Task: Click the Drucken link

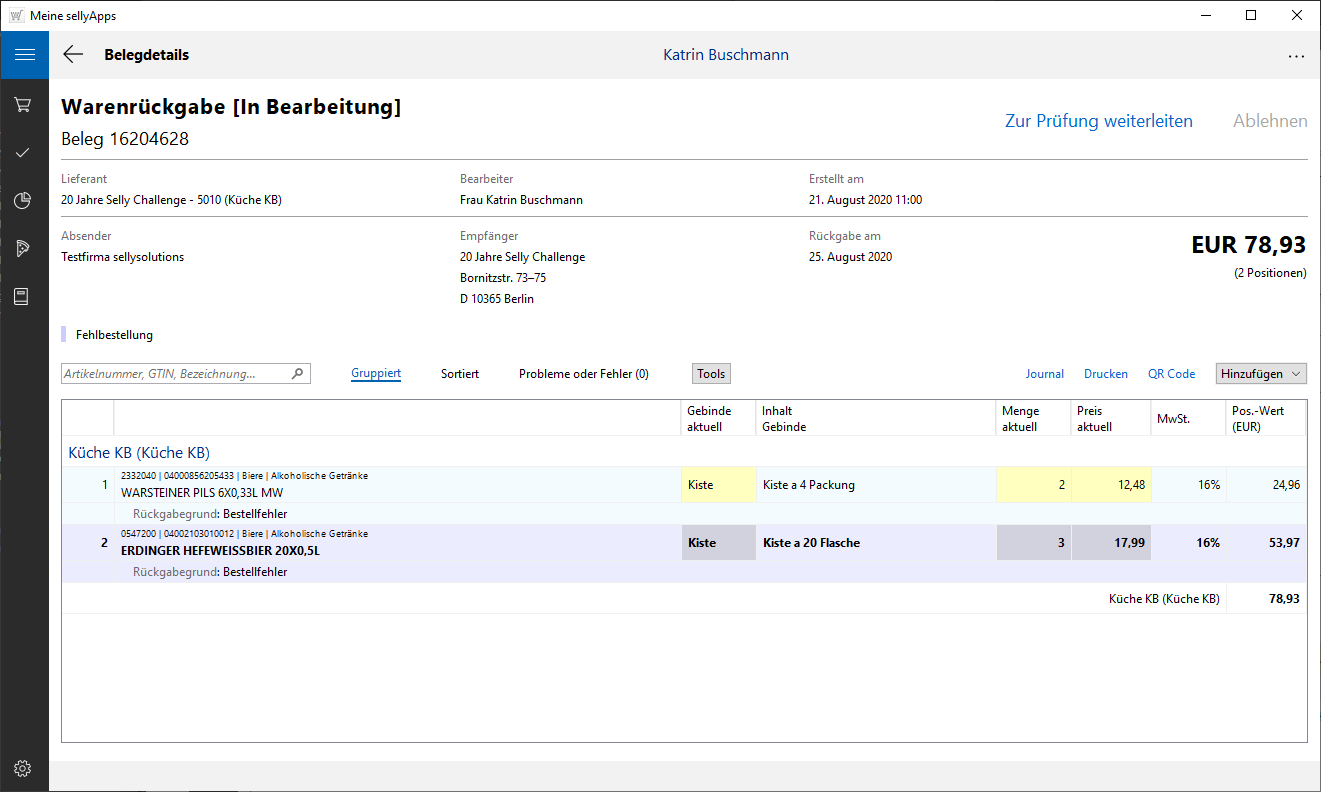Action: pos(1105,374)
